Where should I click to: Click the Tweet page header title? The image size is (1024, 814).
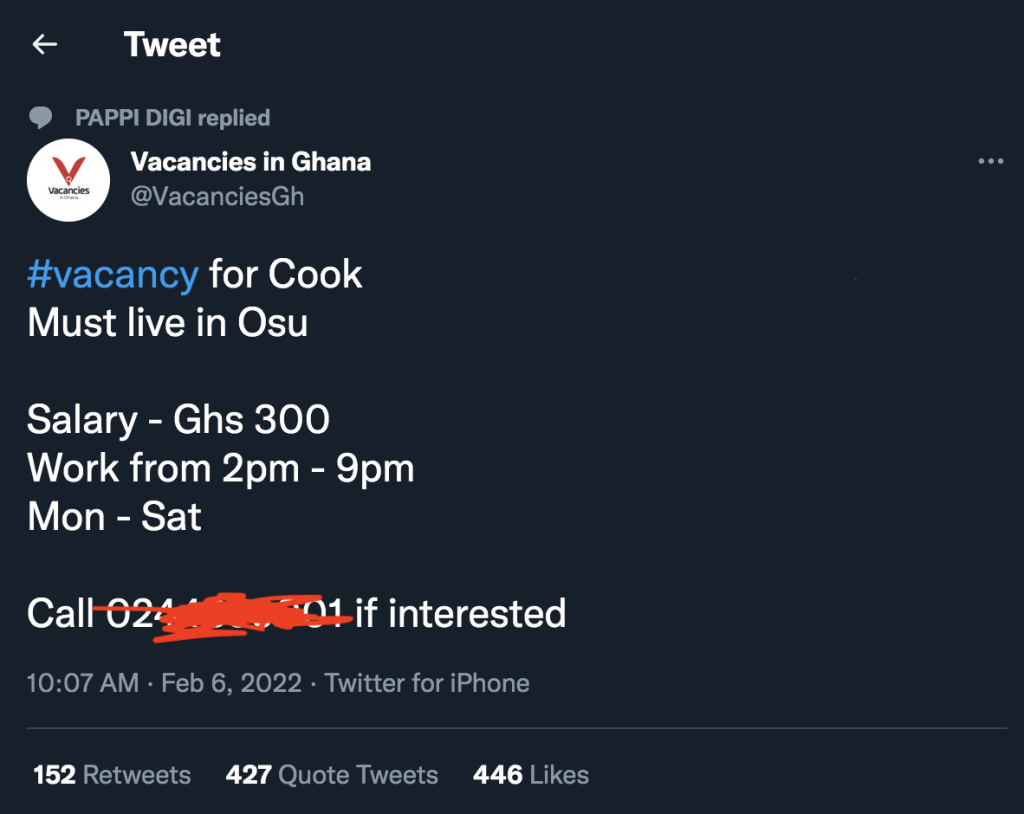click(172, 44)
